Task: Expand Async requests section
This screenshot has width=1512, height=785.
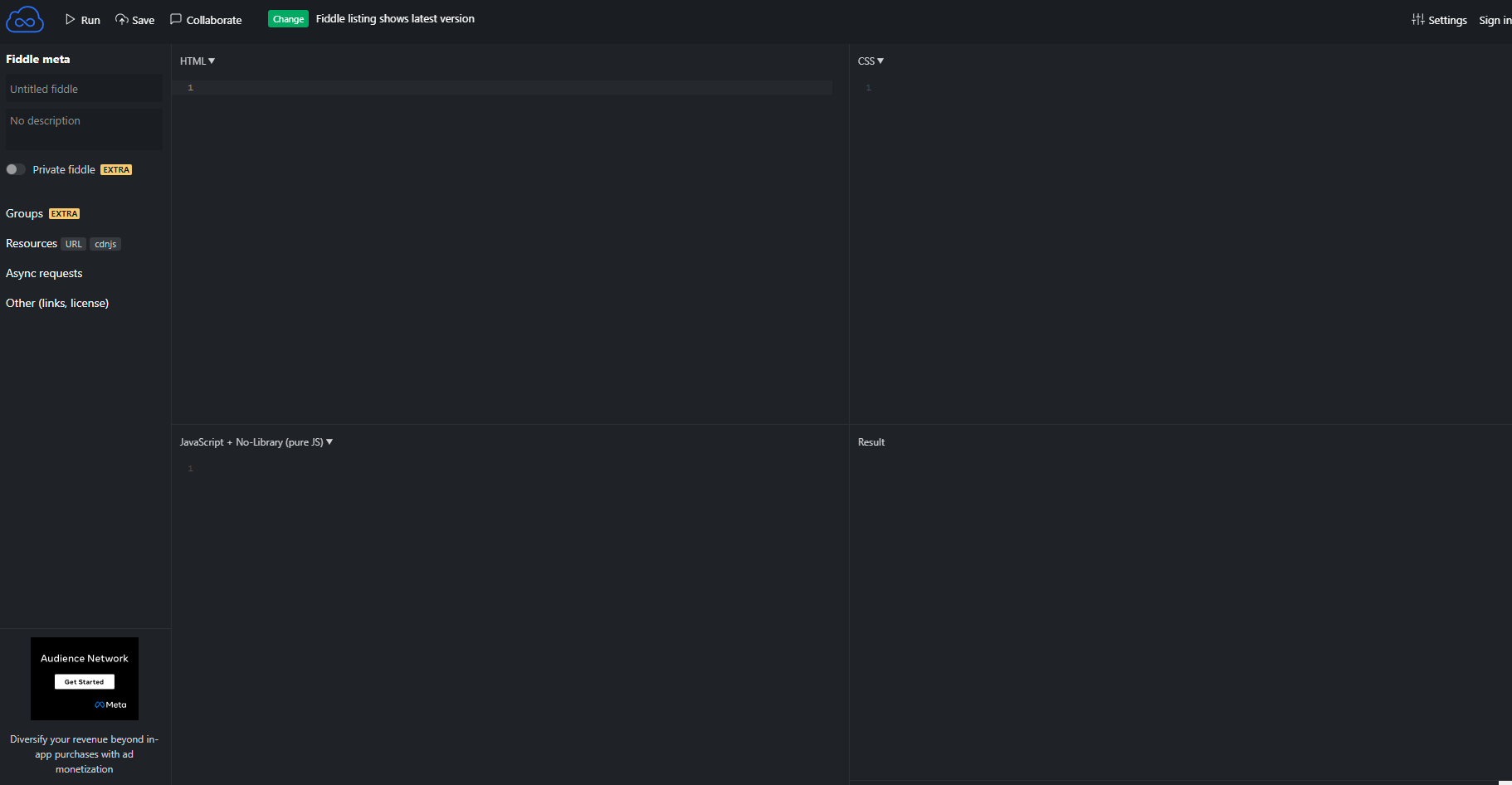Action: coord(44,273)
